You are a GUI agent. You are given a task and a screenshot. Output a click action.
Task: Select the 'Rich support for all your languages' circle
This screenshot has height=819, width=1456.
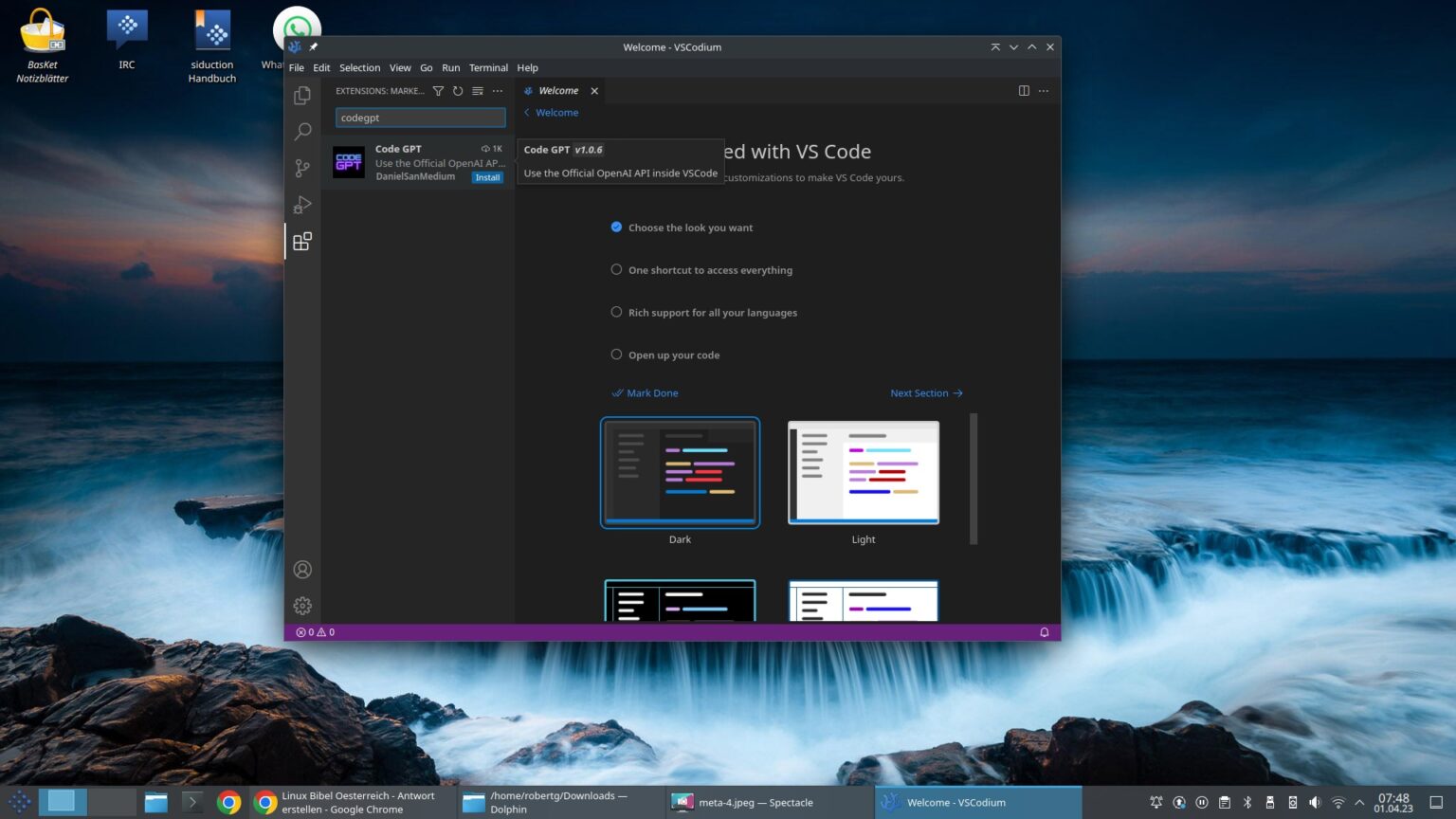point(616,312)
